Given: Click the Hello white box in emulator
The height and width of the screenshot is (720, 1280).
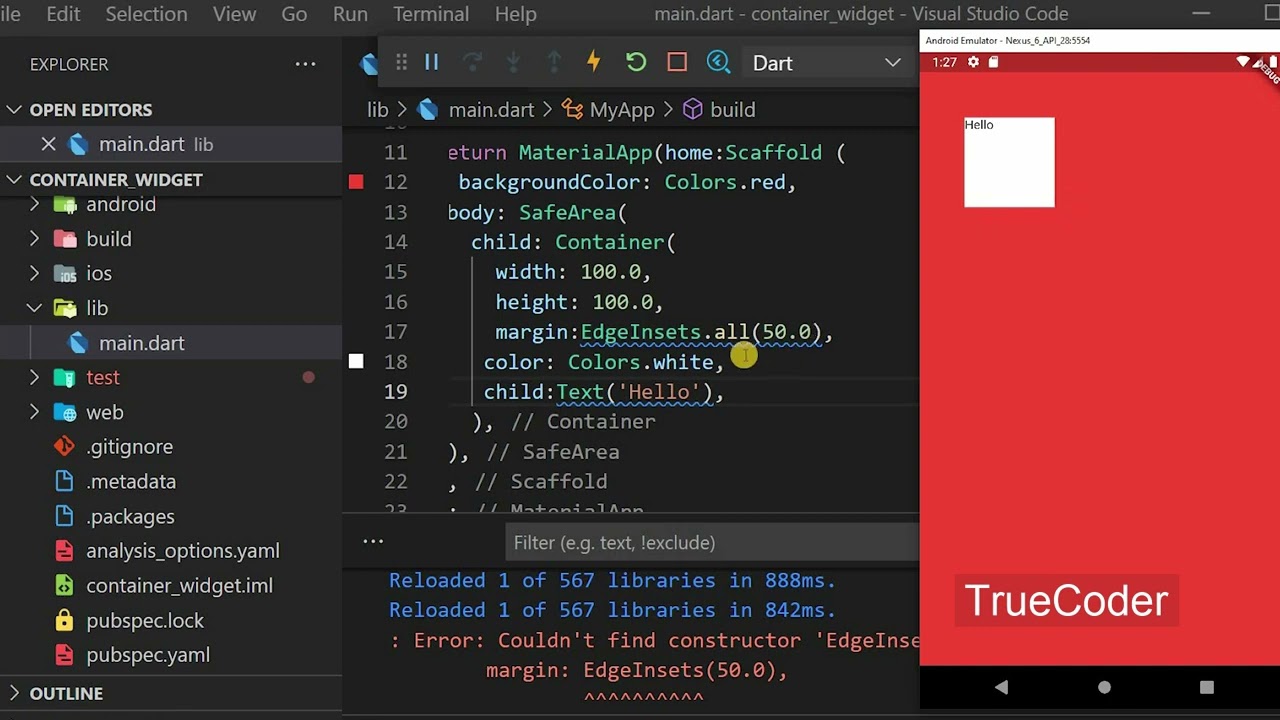Looking at the screenshot, I should click(1009, 162).
